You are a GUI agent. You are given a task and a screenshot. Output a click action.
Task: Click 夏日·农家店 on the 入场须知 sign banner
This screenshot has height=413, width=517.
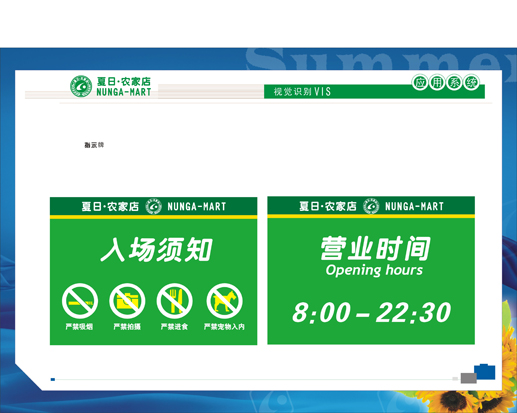[x=110, y=207]
